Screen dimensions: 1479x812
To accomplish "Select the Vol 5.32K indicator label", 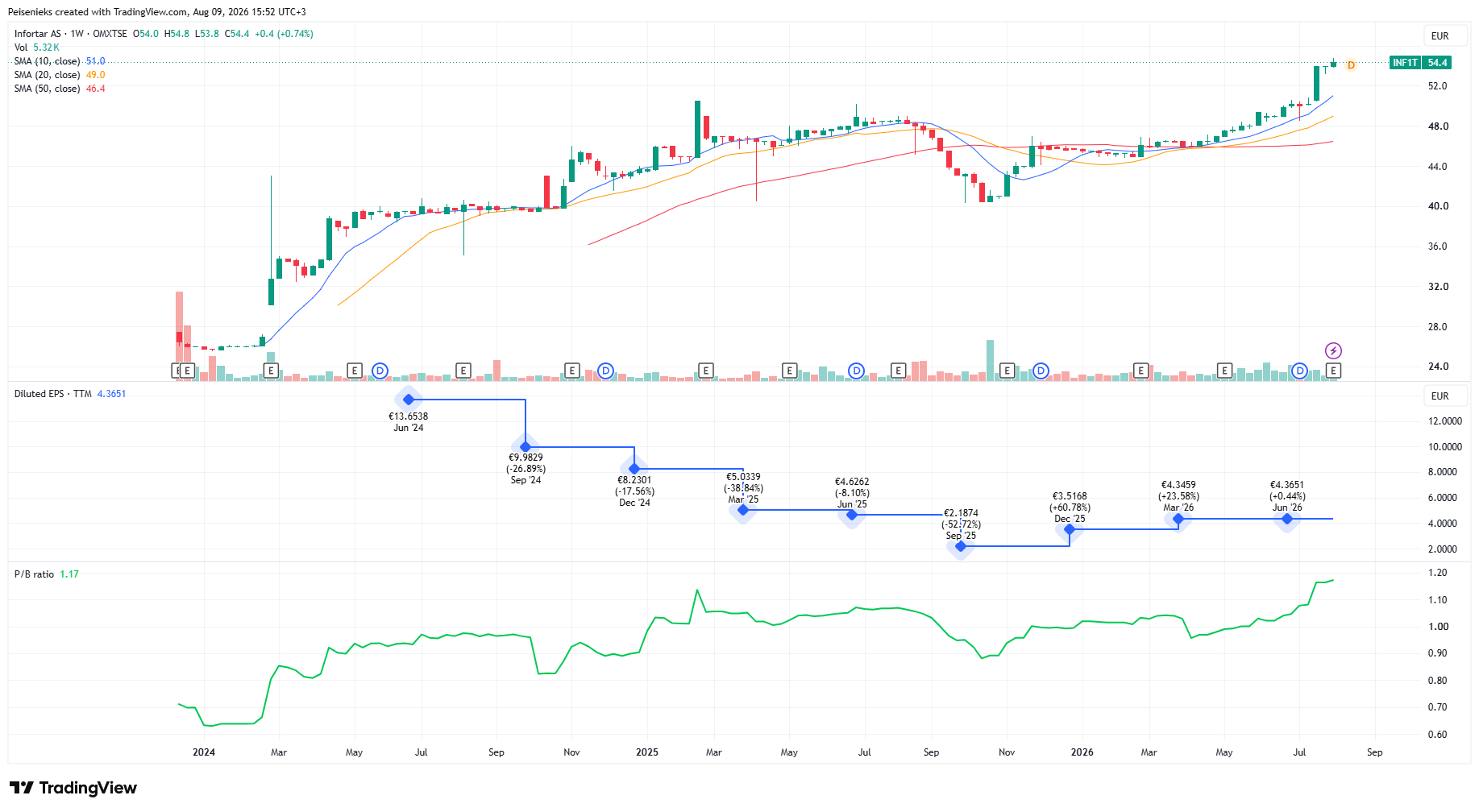I will pos(37,48).
